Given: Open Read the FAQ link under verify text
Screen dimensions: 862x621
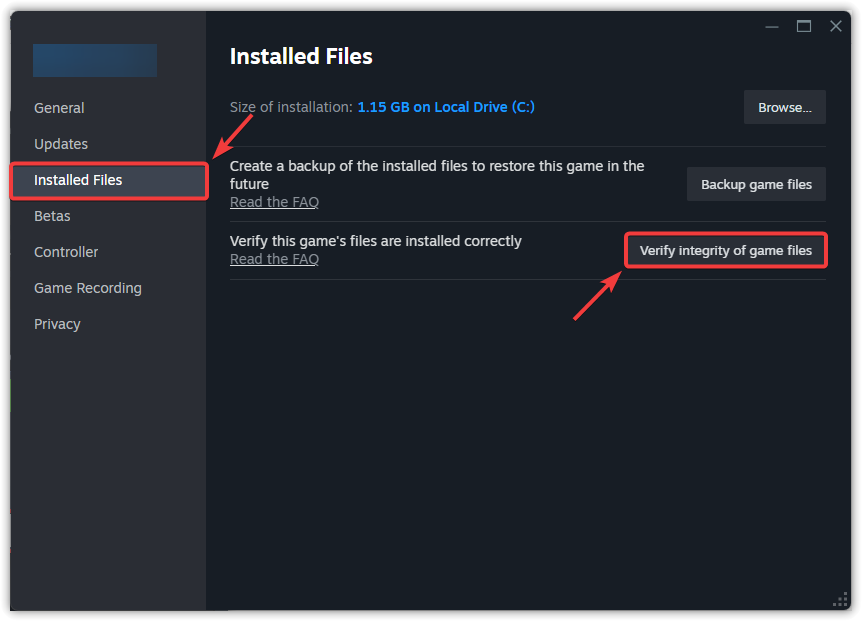Looking at the screenshot, I should [x=274, y=259].
